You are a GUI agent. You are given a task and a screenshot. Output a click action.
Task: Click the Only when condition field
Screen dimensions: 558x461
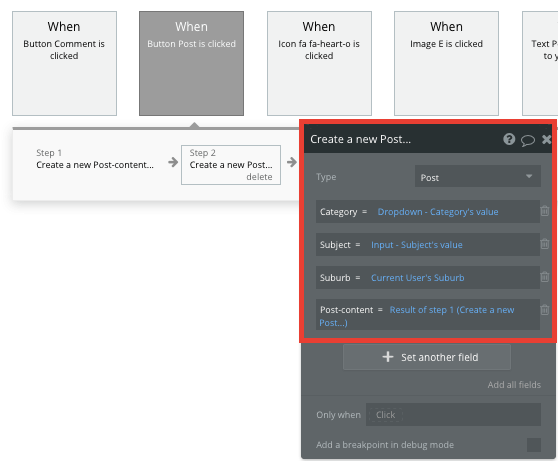point(453,415)
